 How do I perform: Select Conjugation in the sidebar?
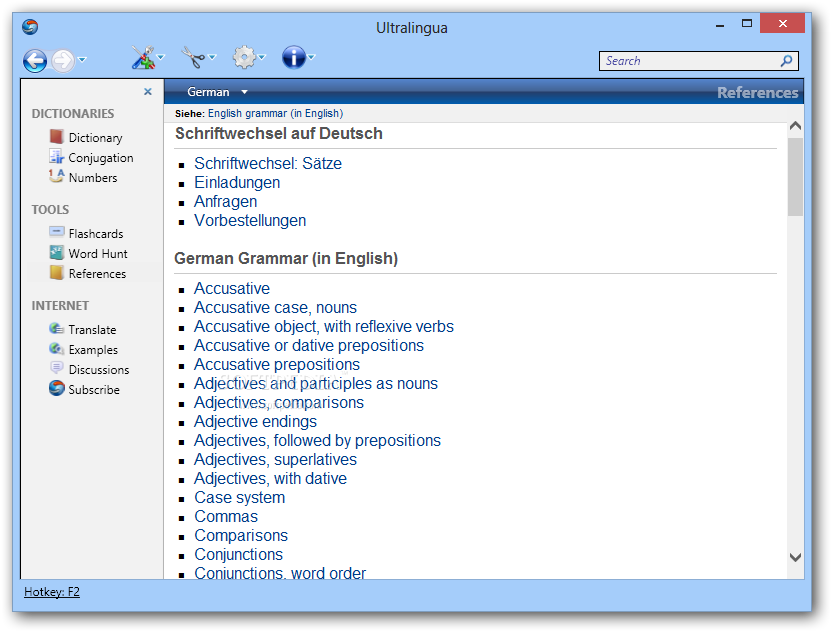coord(101,158)
